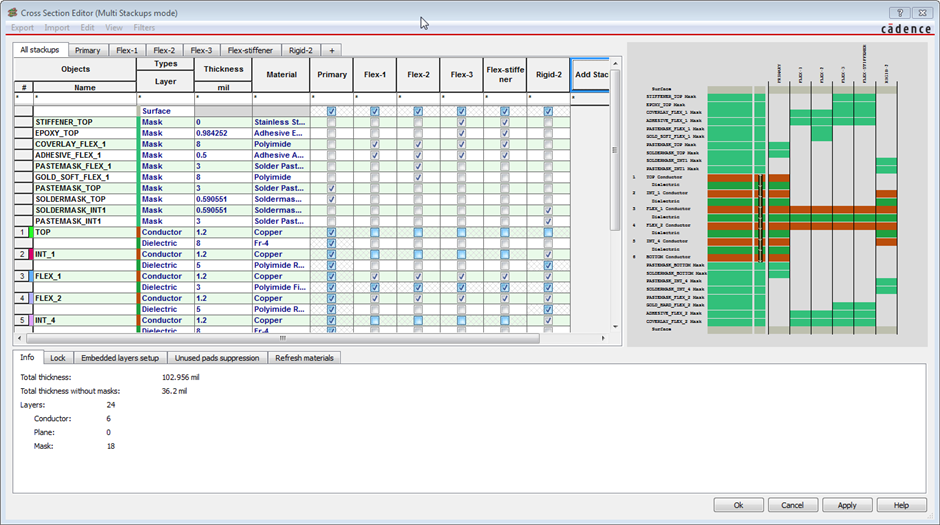
Task: Select the COVERLAY_FLEX_1 layer name cell
Action: coord(85,144)
